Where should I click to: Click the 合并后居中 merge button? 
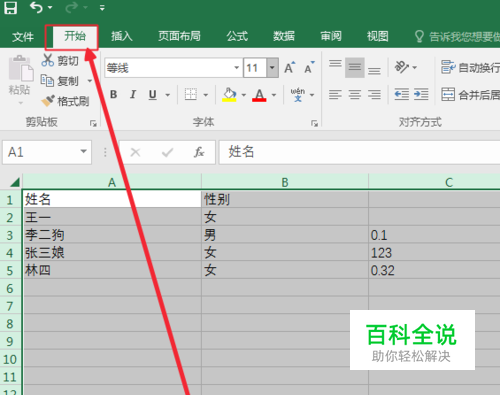470,95
